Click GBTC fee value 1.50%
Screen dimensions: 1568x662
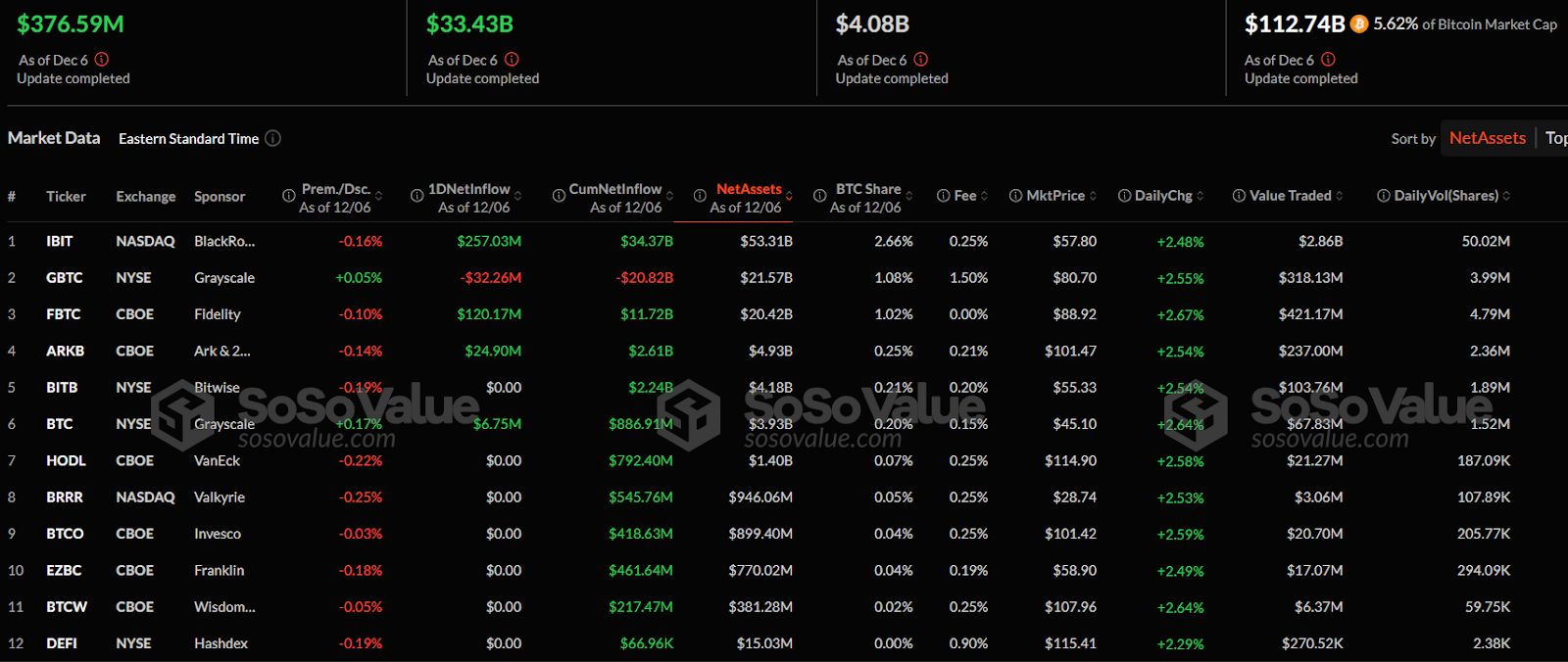[x=968, y=277]
